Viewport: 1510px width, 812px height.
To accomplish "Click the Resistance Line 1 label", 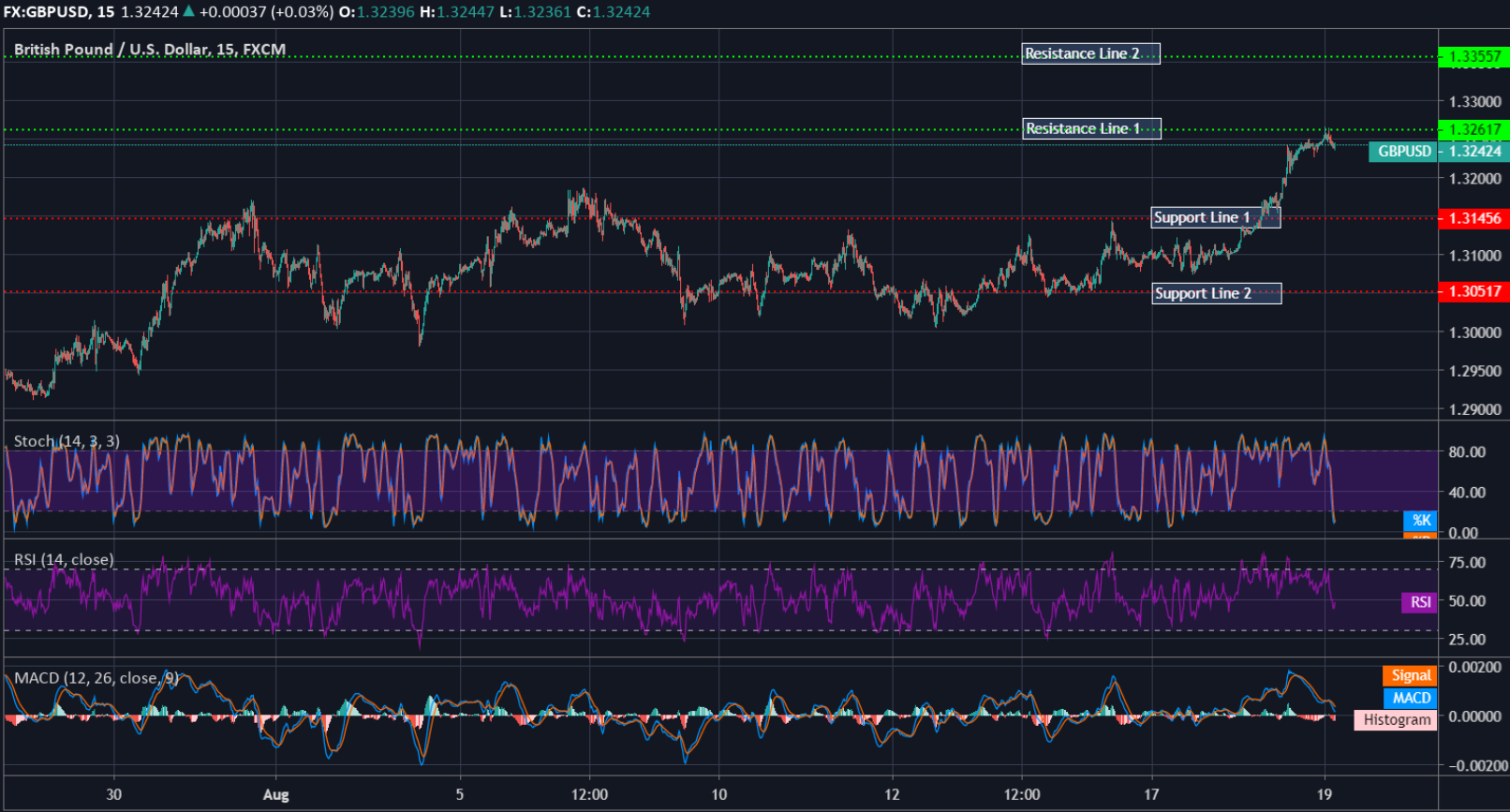I will click(1091, 128).
